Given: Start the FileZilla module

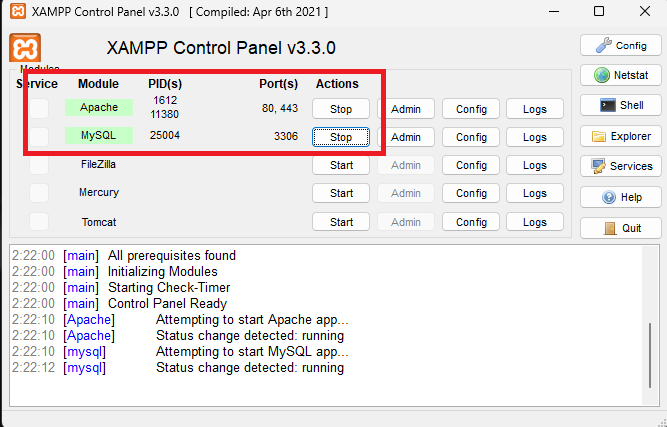Looking at the screenshot, I should [x=341, y=165].
